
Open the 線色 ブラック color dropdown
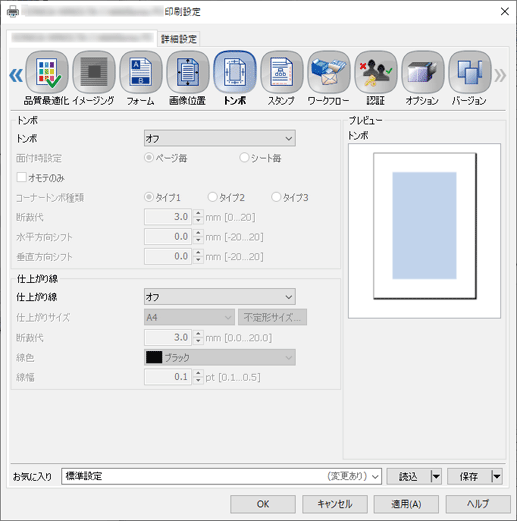pos(220,357)
